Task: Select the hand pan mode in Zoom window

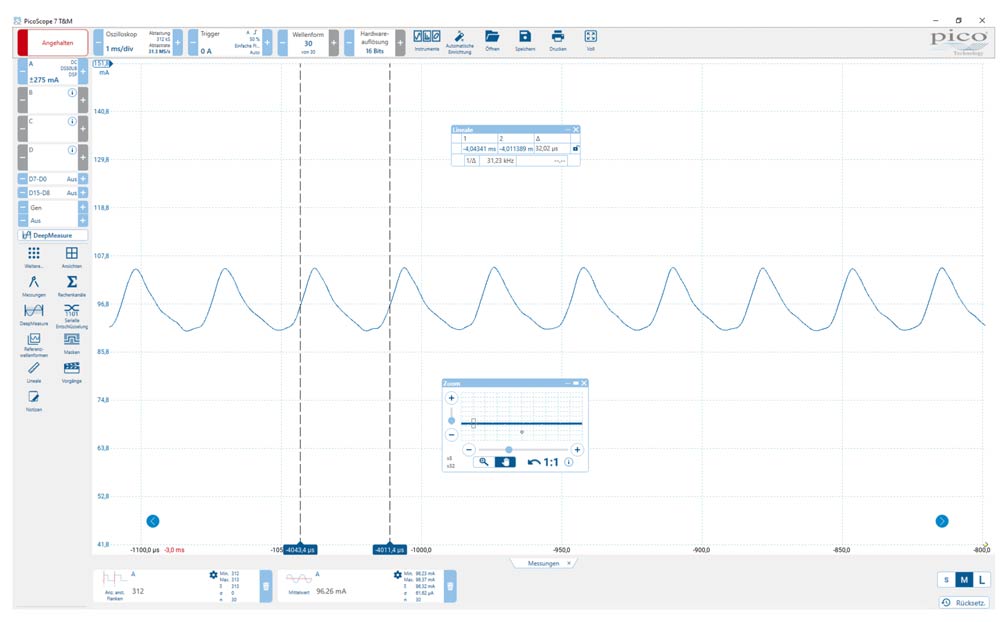Action: [x=505, y=462]
